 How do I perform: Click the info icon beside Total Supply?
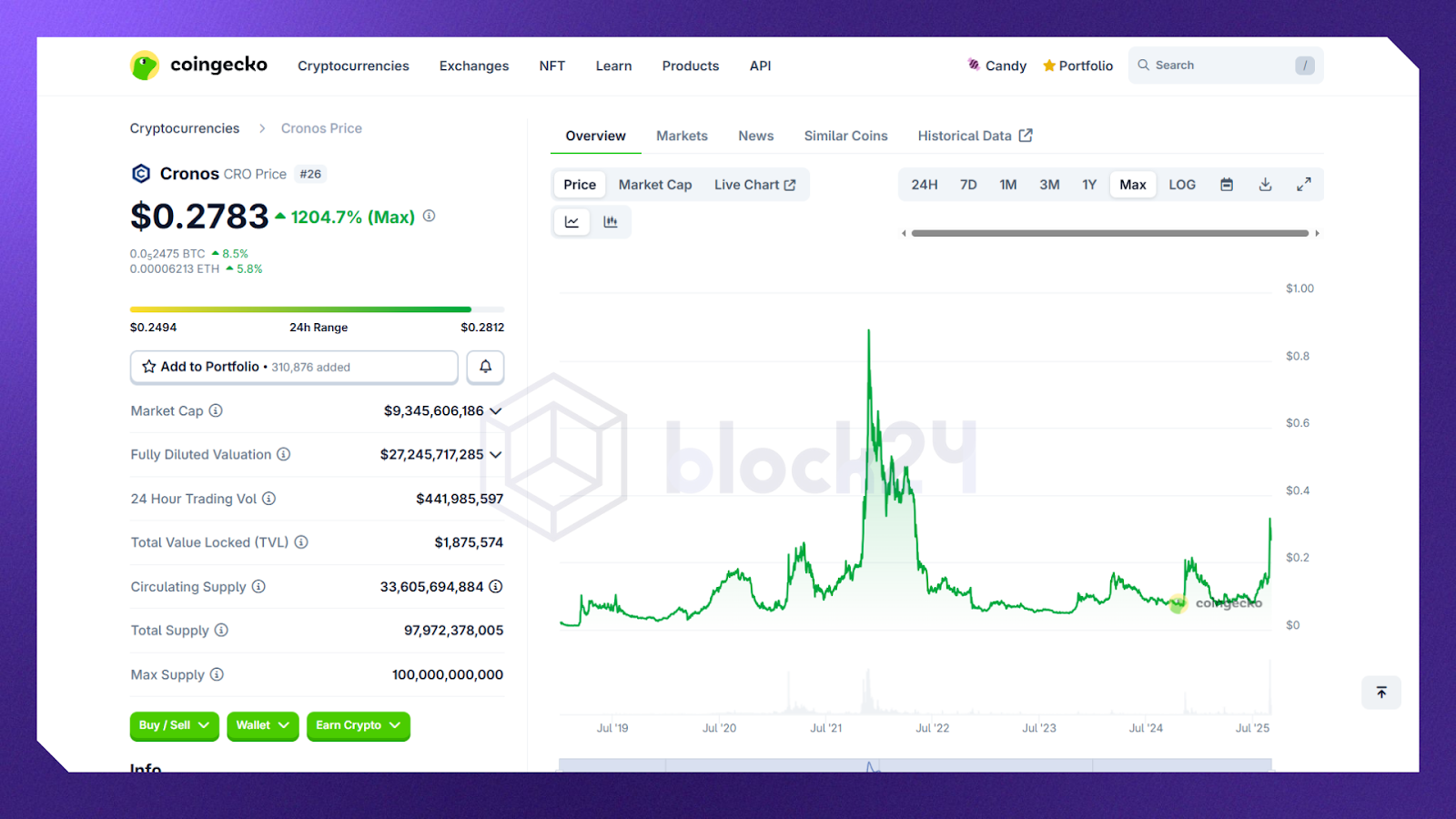click(x=221, y=630)
